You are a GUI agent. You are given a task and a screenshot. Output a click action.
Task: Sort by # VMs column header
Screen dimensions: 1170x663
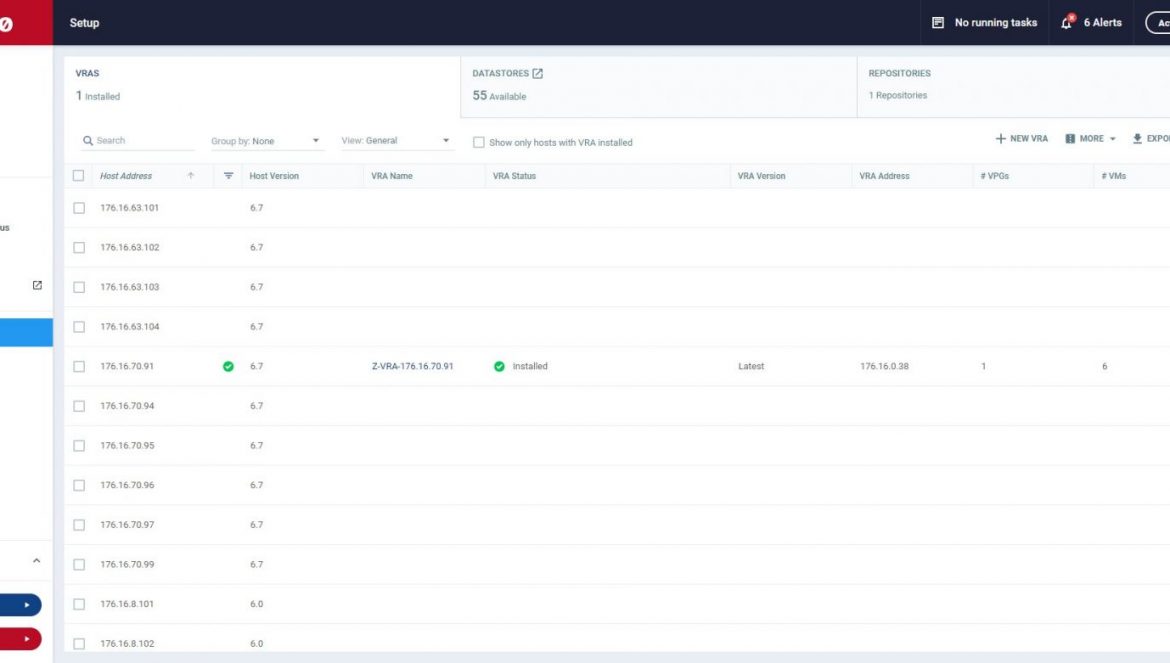1113,176
